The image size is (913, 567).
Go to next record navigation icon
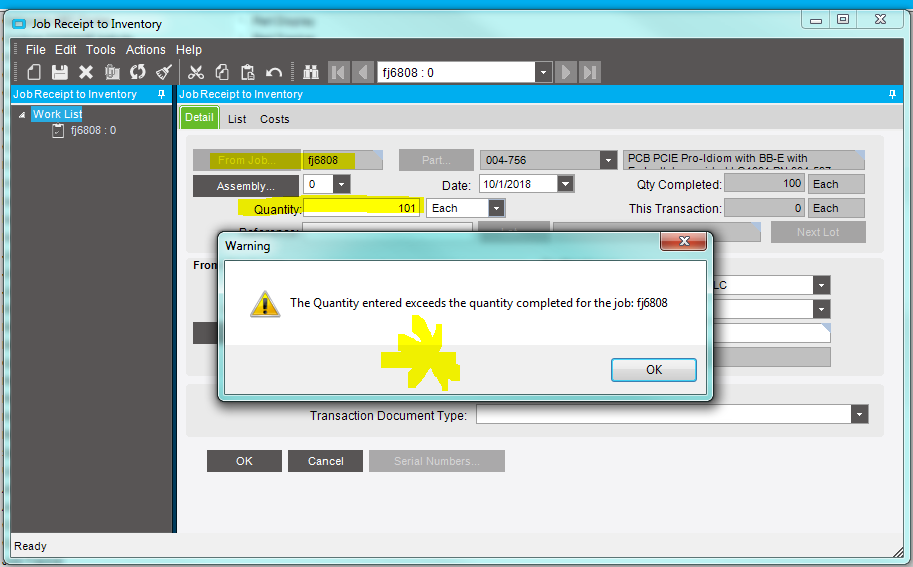(565, 73)
